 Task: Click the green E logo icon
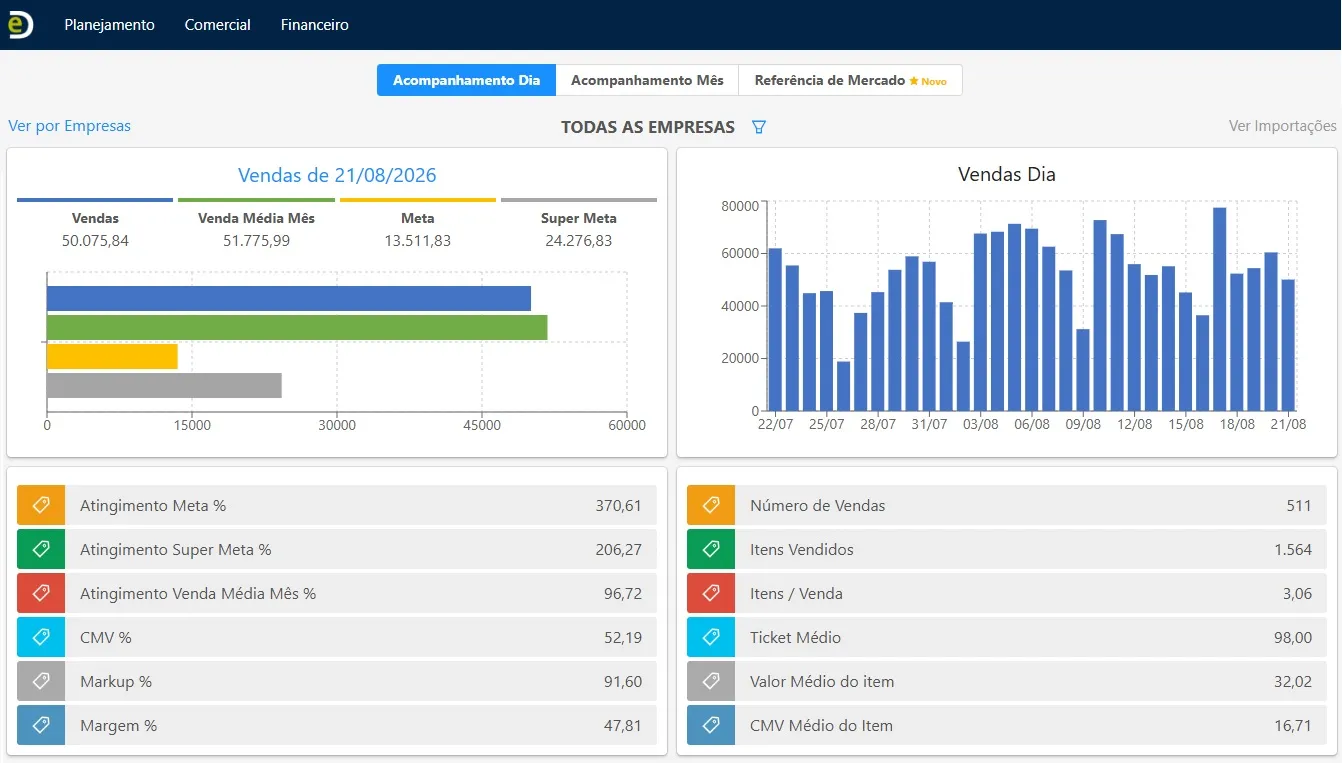20,25
